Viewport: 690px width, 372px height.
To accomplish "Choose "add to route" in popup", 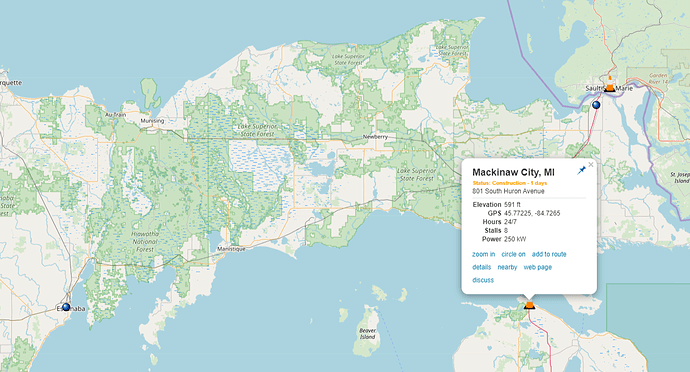I will [x=549, y=254].
